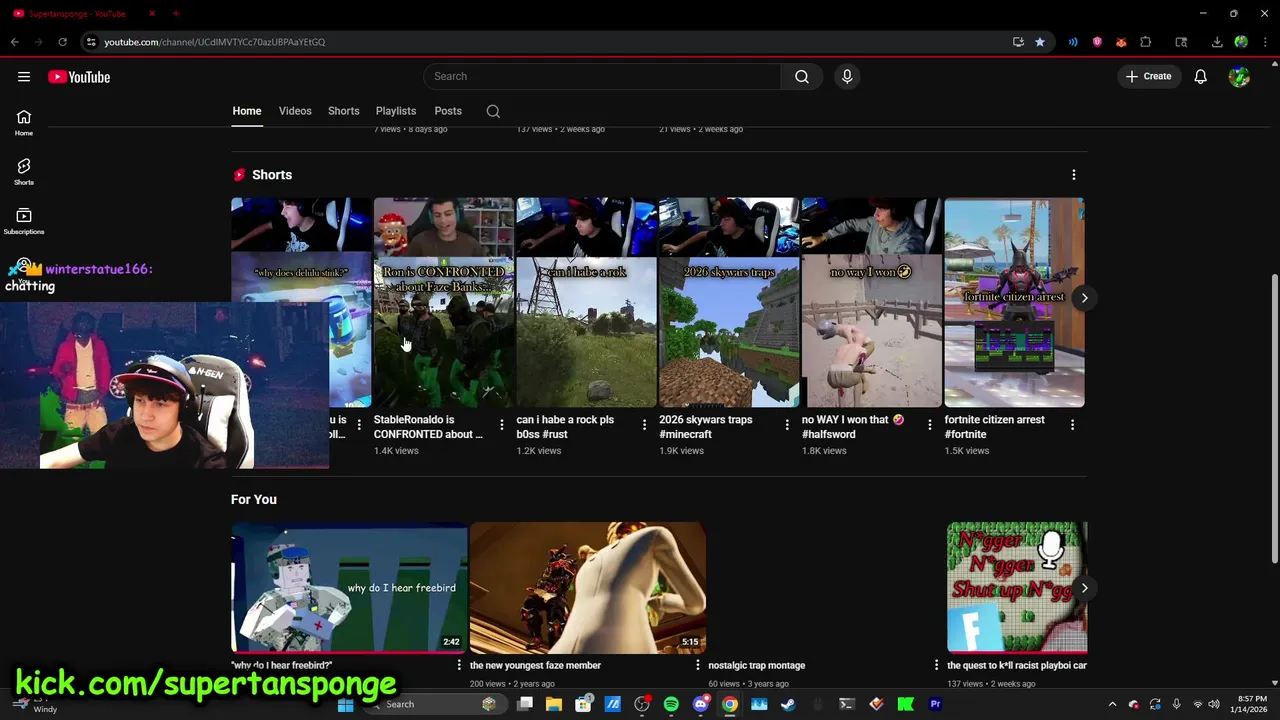Open Subscriptions in the left sidebar
The image size is (1280, 720).
pyautogui.click(x=24, y=221)
